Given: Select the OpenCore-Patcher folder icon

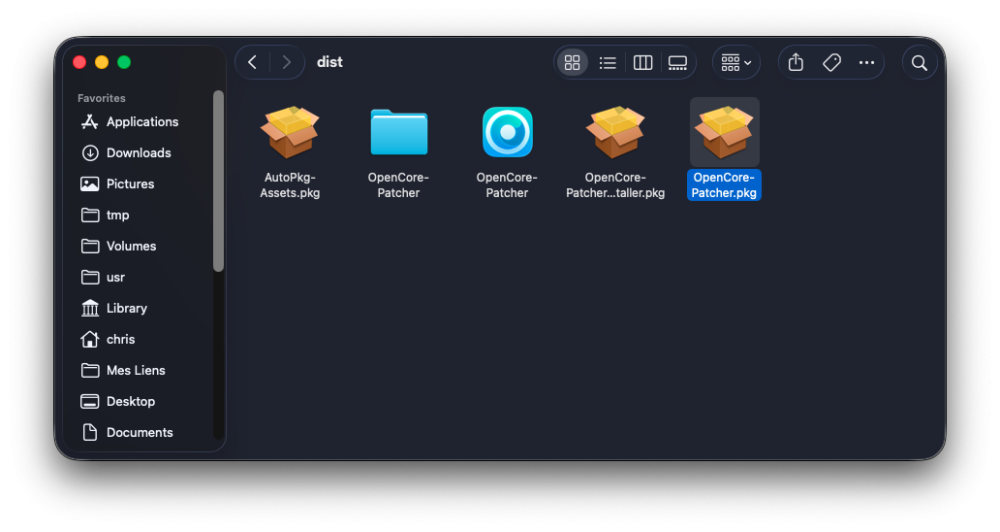Looking at the screenshot, I should click(x=399, y=132).
